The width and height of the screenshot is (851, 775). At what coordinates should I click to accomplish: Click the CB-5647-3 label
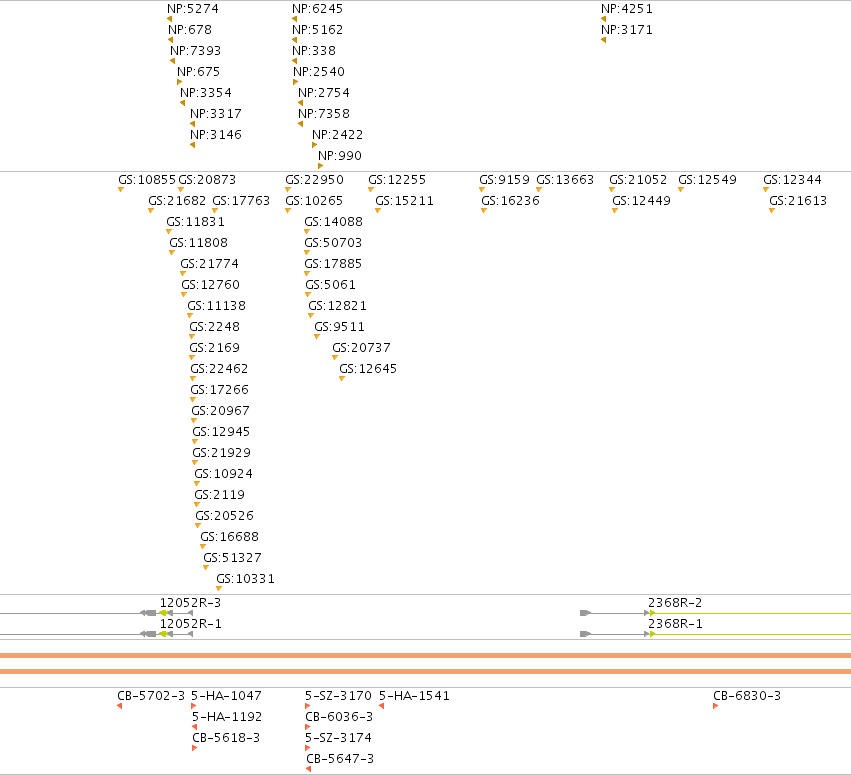[340, 759]
